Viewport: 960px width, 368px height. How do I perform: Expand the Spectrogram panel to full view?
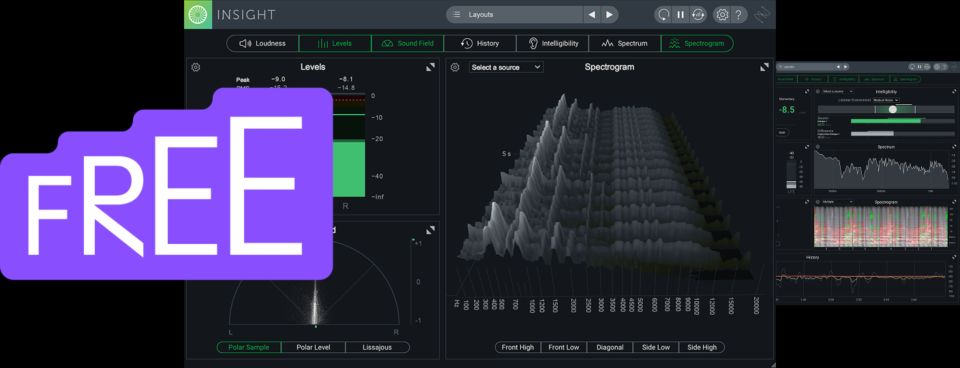pyautogui.click(x=764, y=67)
